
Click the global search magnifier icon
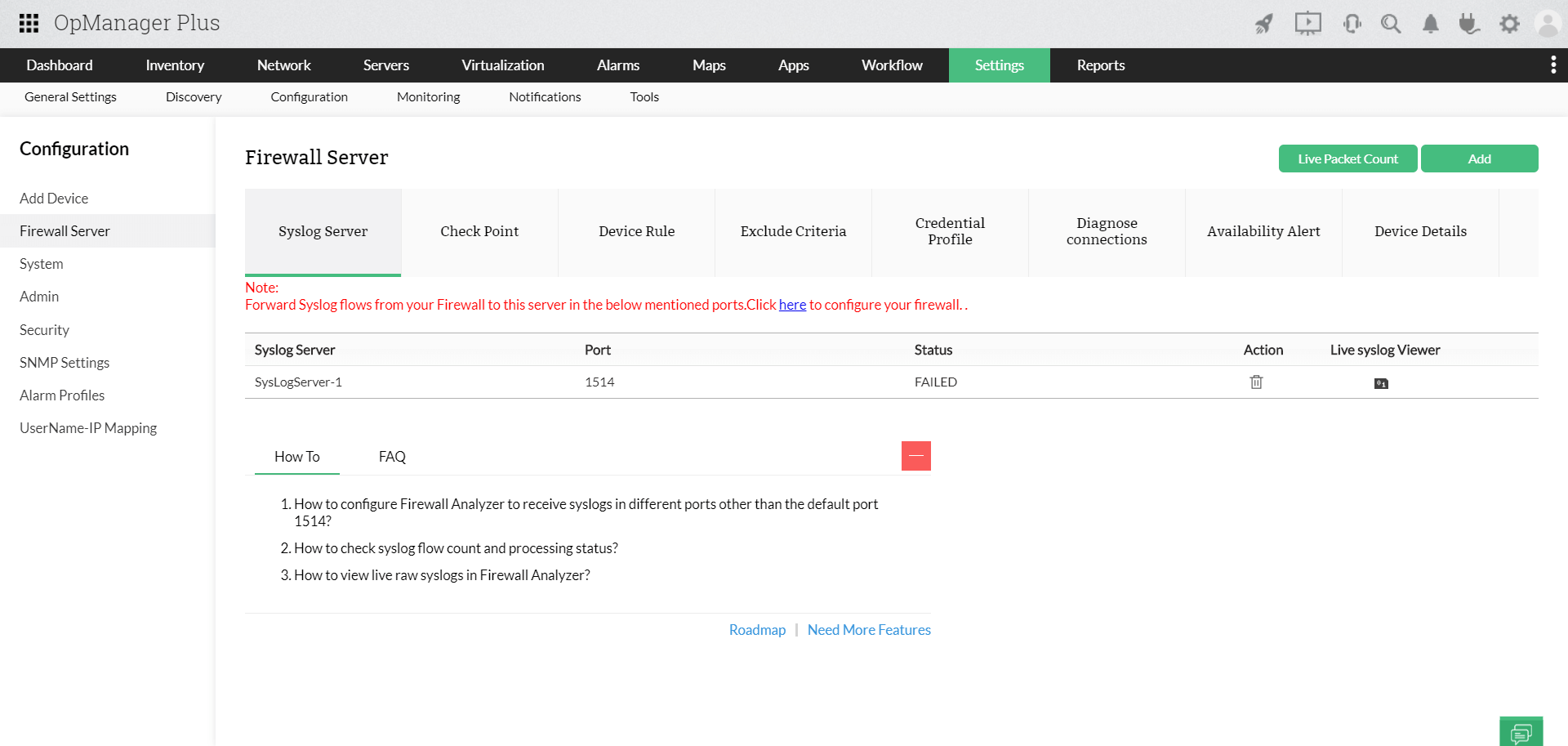(x=1391, y=24)
